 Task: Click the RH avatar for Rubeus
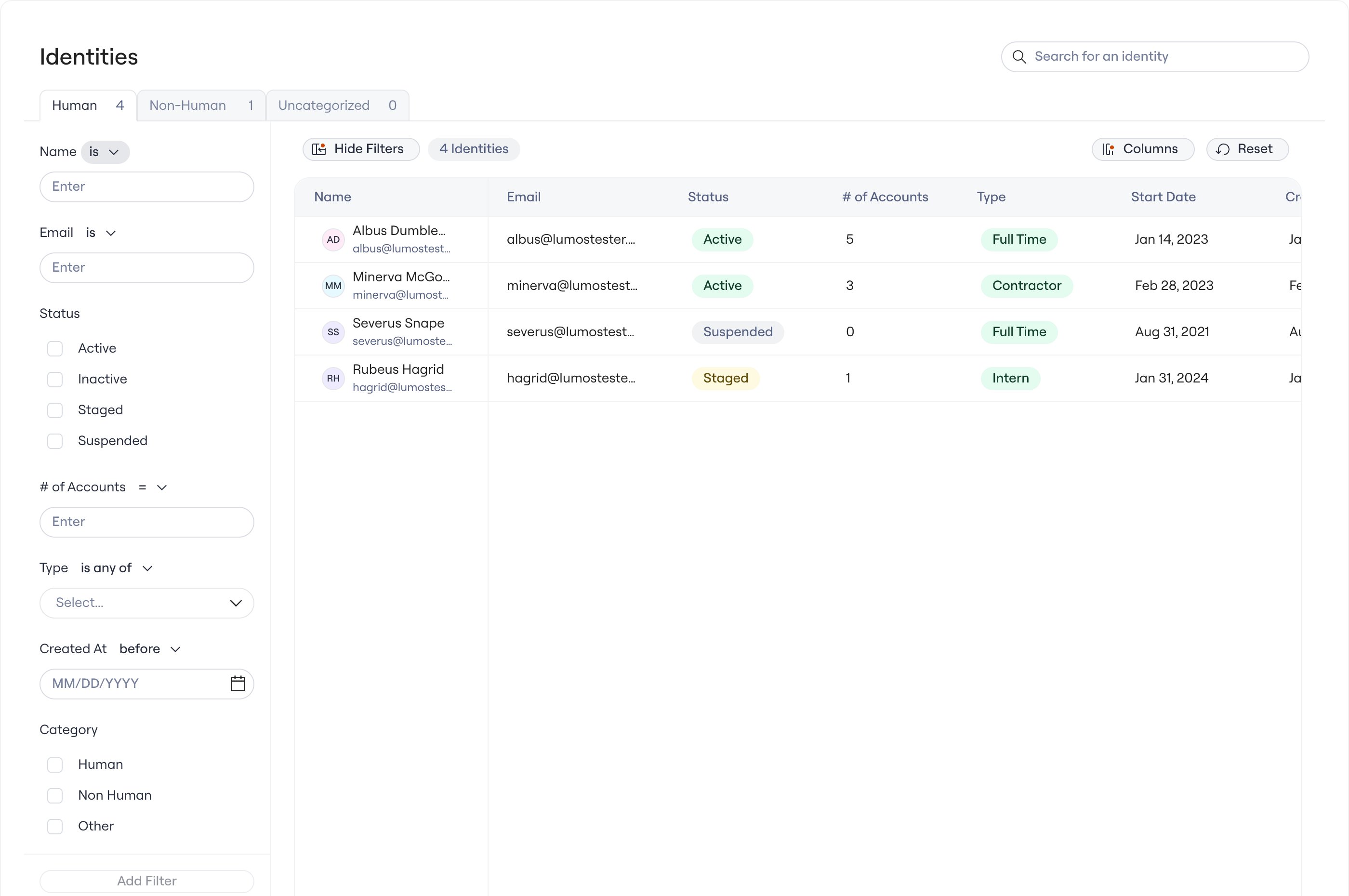coord(333,378)
